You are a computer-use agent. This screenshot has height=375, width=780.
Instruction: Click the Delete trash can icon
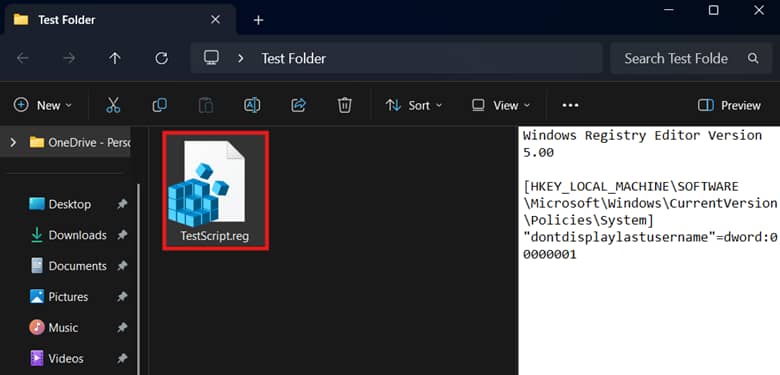pos(345,105)
